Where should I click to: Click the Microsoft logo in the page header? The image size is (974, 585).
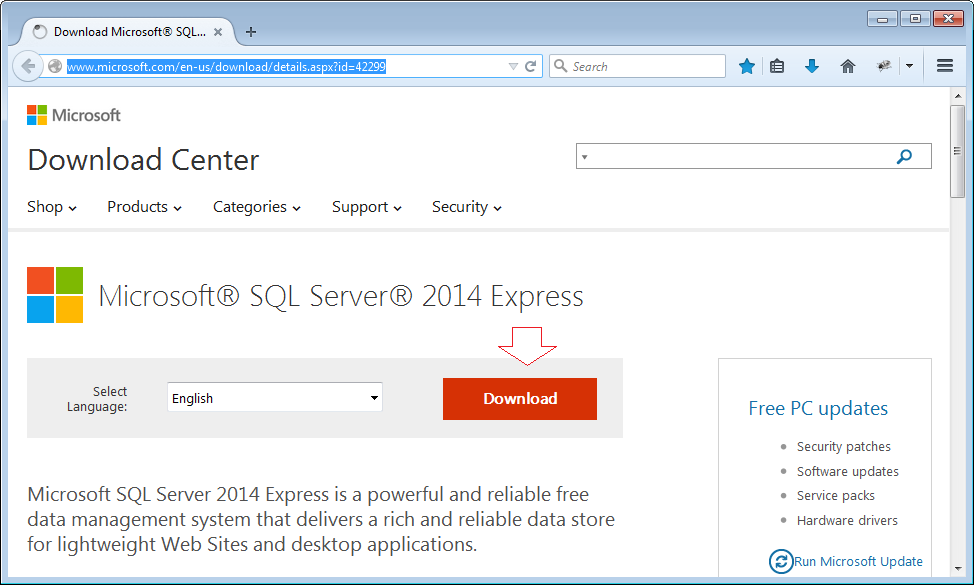pyautogui.click(x=74, y=115)
